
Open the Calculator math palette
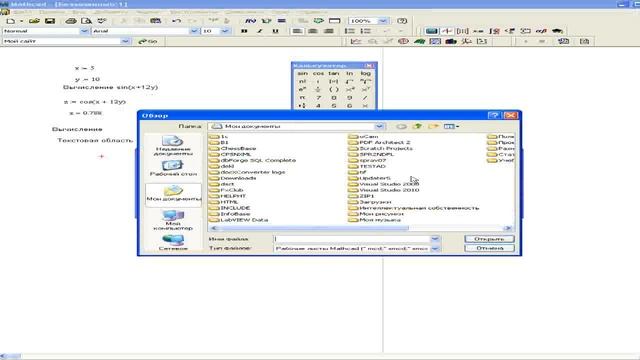431,31
